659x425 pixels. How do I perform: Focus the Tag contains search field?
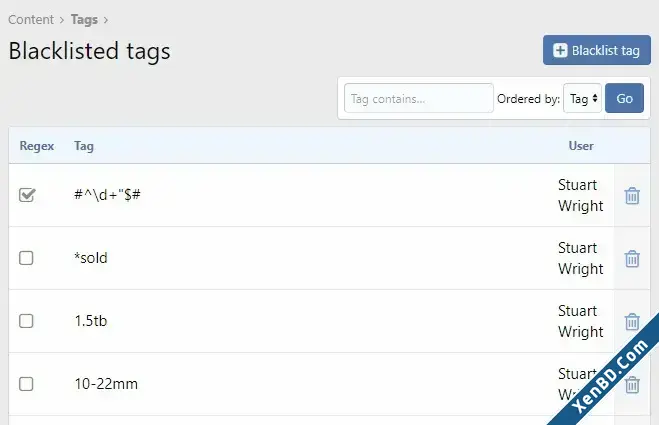click(x=419, y=98)
